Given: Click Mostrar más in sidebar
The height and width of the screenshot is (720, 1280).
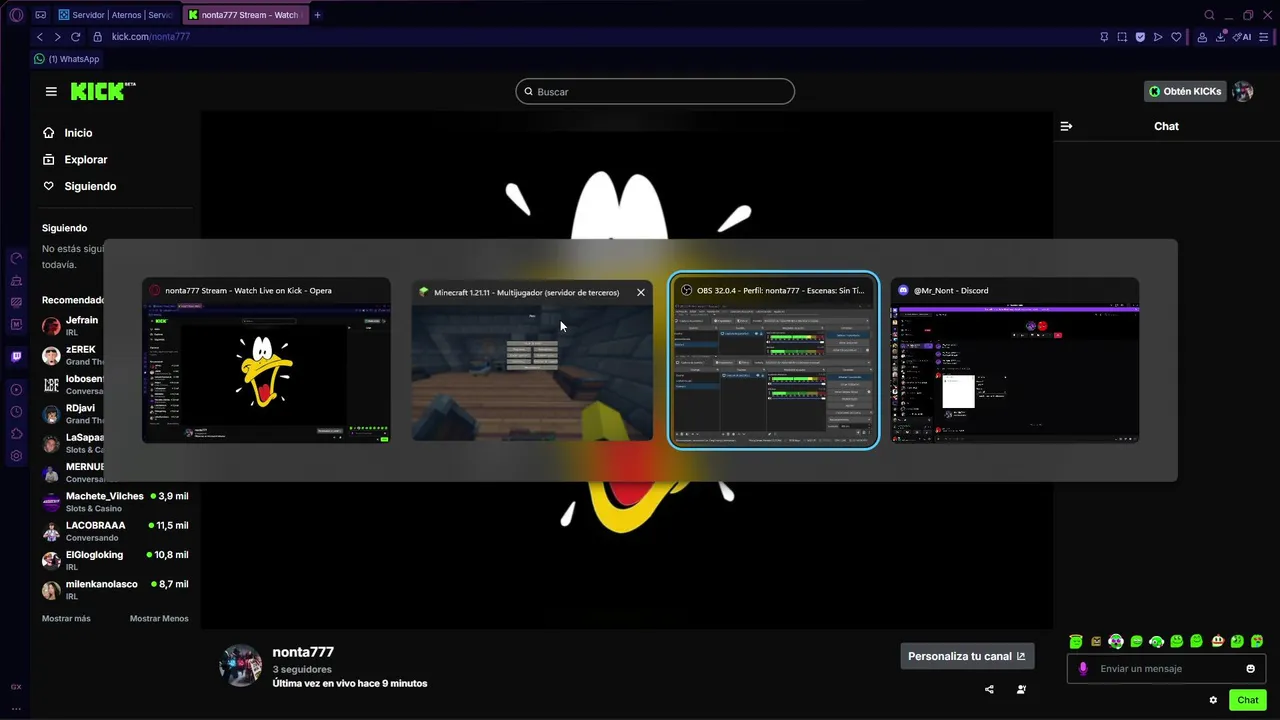Looking at the screenshot, I should (66, 619).
